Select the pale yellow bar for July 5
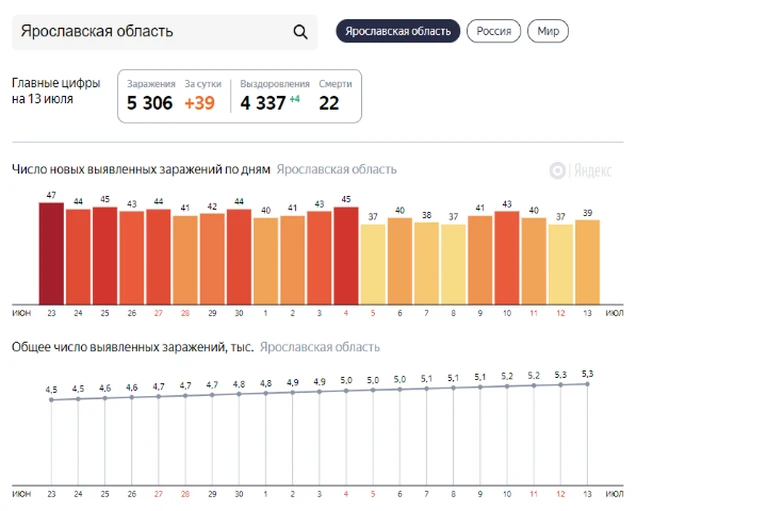The width and height of the screenshot is (767, 511). point(373,264)
